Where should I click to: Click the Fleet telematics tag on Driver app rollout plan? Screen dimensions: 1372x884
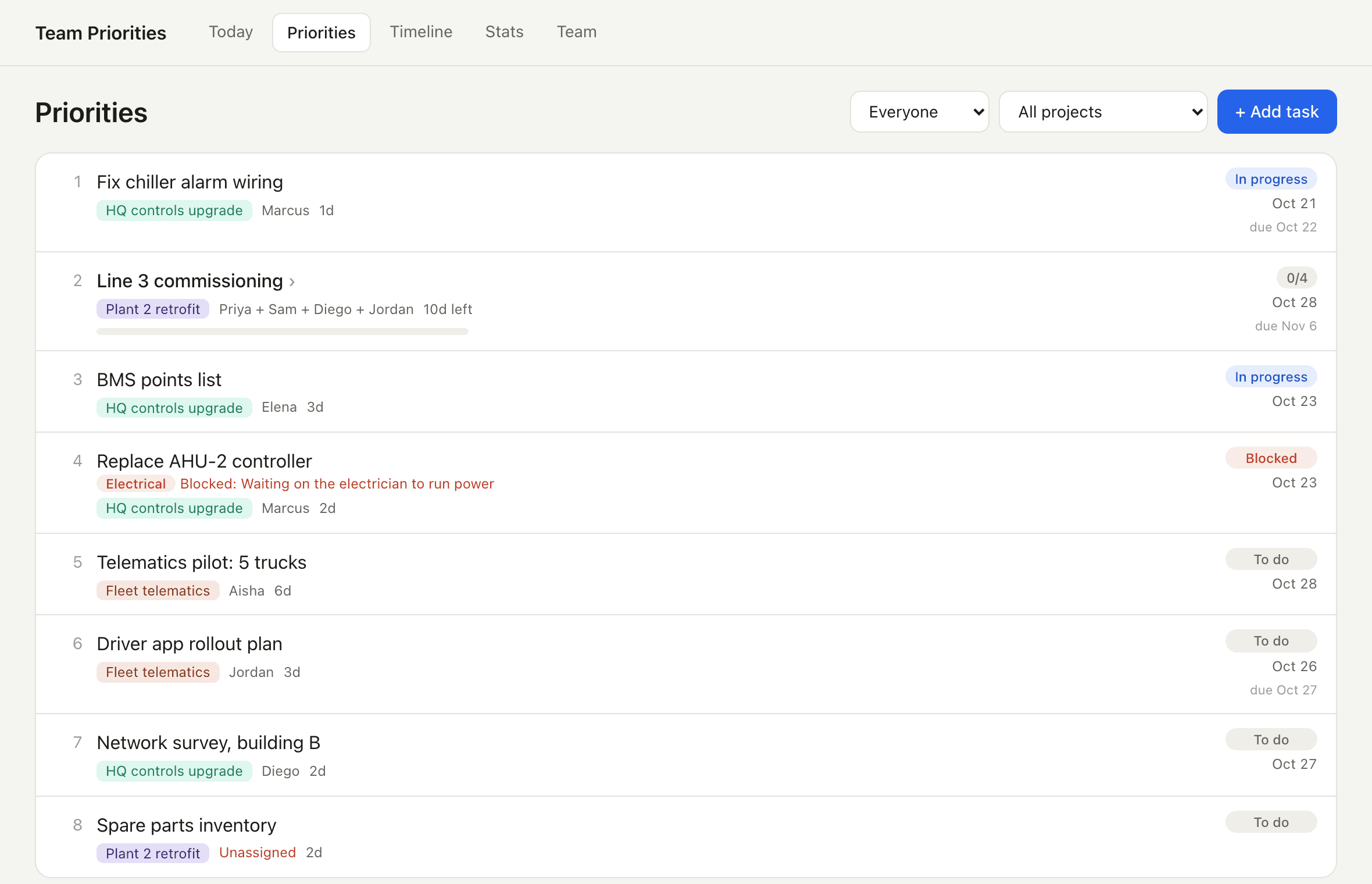tap(158, 672)
